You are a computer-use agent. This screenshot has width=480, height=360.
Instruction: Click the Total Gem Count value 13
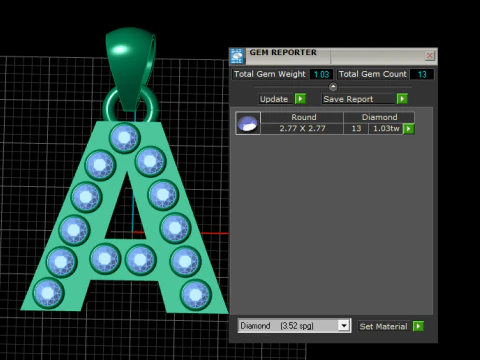[422, 74]
